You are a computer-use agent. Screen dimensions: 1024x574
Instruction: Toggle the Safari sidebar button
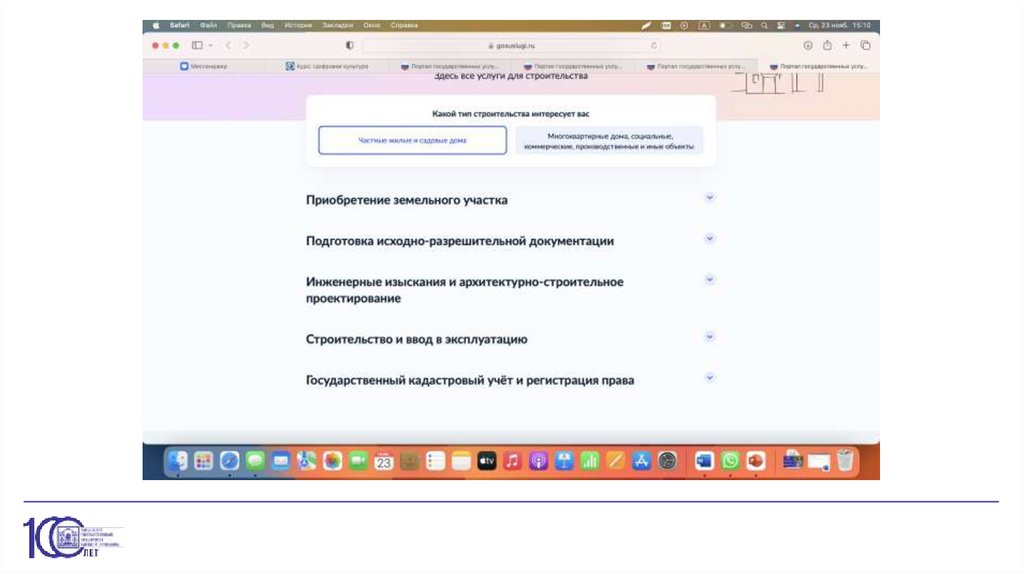pos(197,46)
